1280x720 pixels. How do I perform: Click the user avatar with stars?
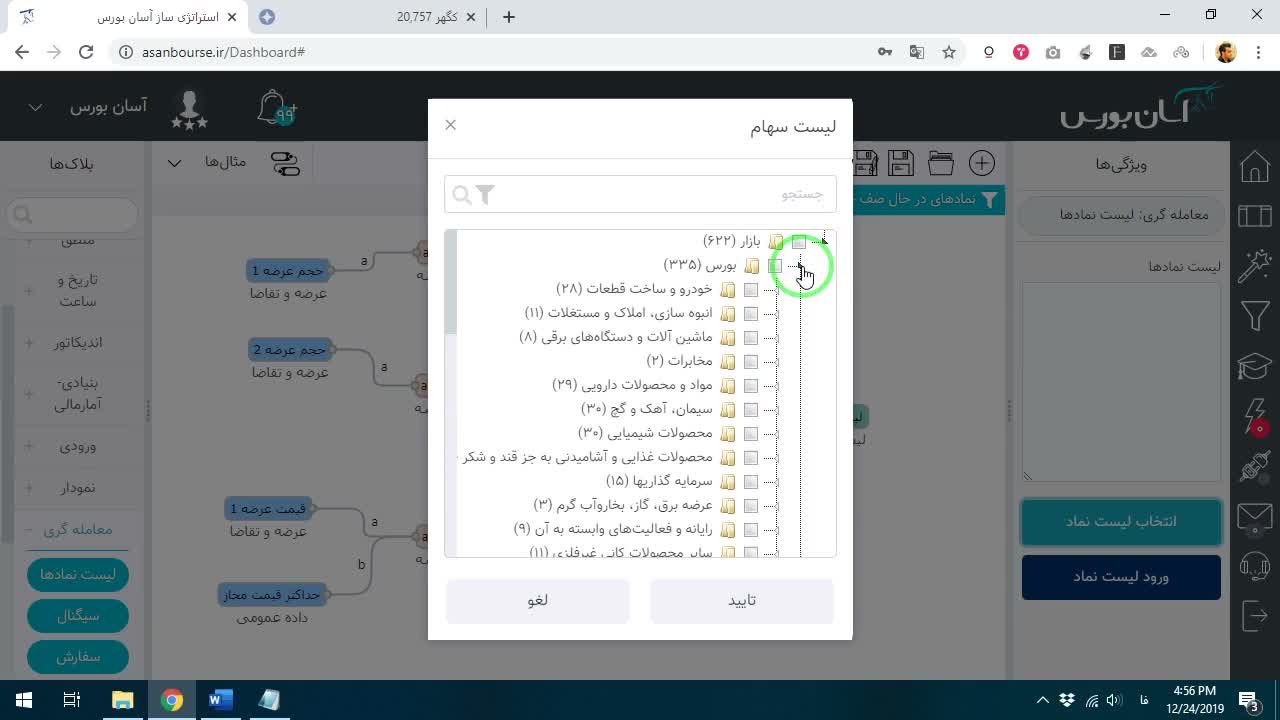pos(189,108)
